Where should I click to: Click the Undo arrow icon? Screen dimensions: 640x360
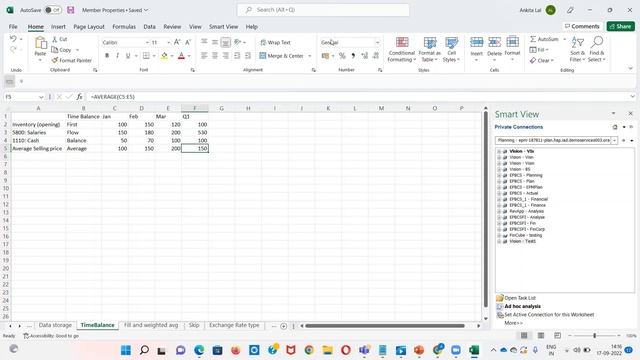coord(13,39)
